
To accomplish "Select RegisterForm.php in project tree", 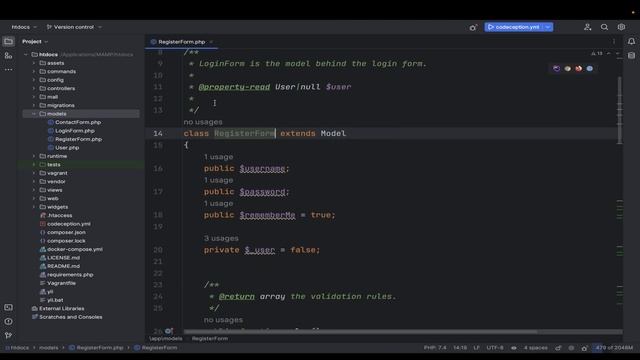I will click(x=78, y=139).
